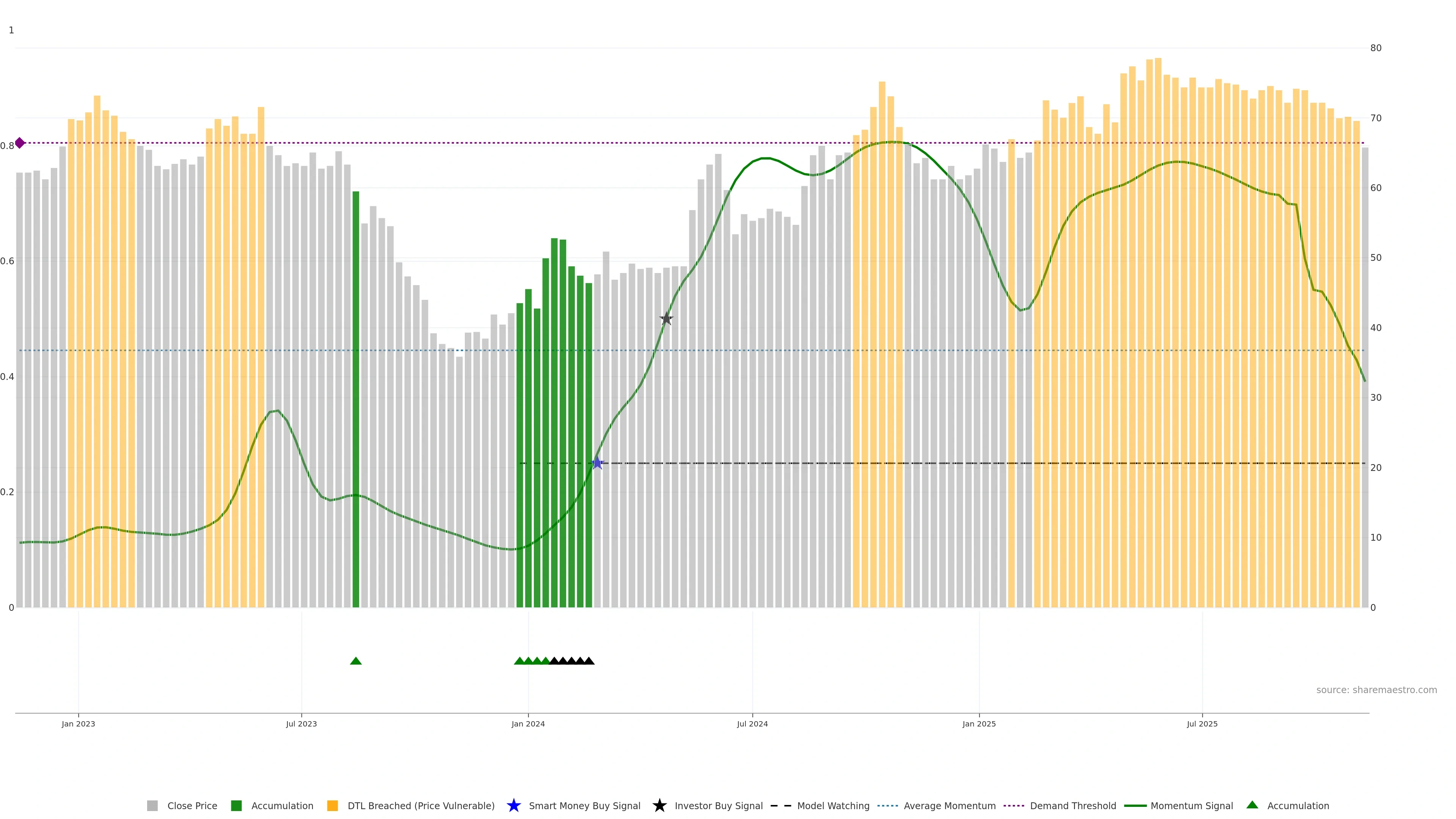
Task: Click the purple Demand Threshold diamond marker
Action: click(x=20, y=143)
